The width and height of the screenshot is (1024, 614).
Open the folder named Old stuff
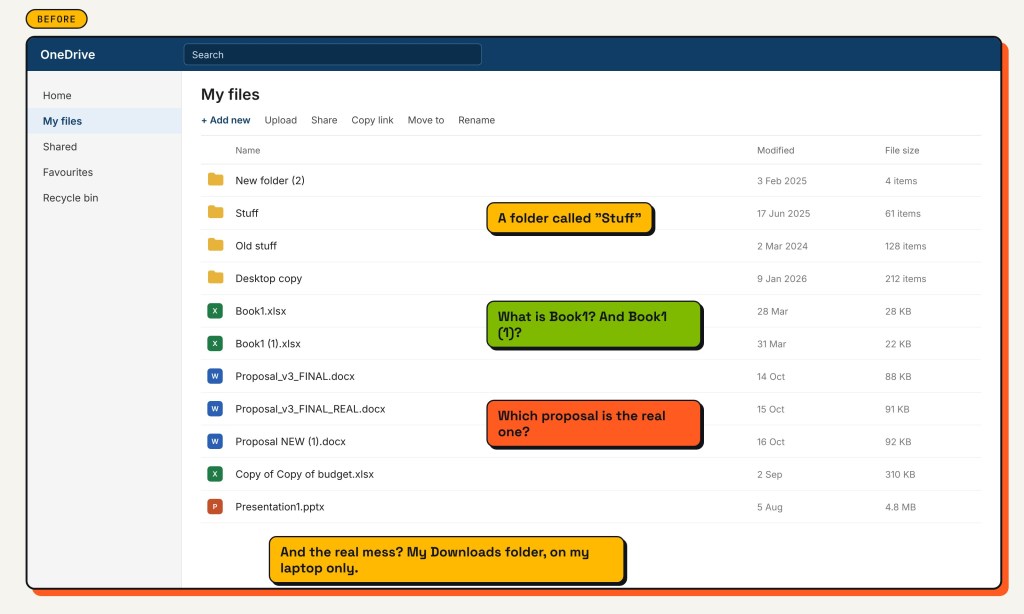256,246
